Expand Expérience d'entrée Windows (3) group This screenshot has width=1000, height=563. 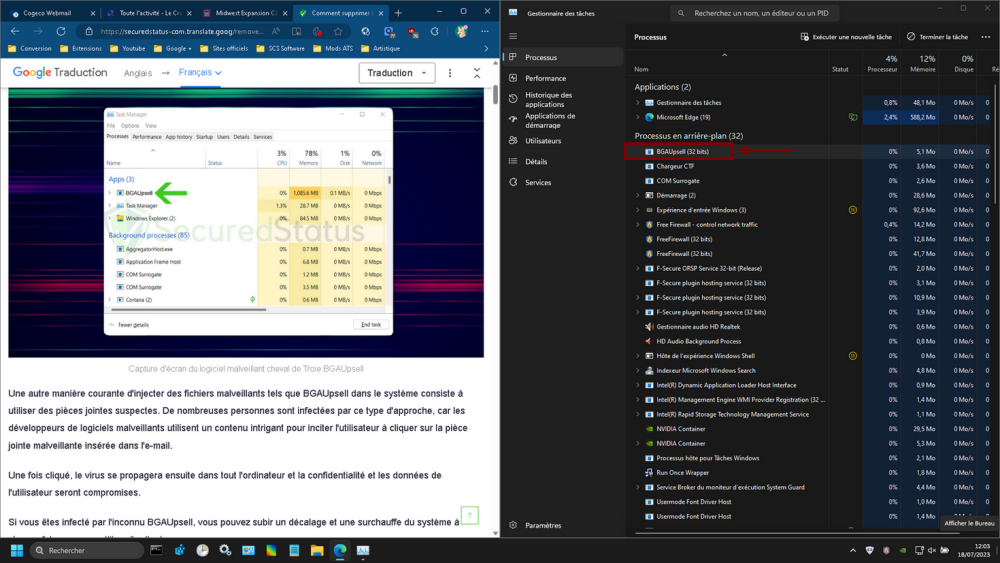point(637,210)
